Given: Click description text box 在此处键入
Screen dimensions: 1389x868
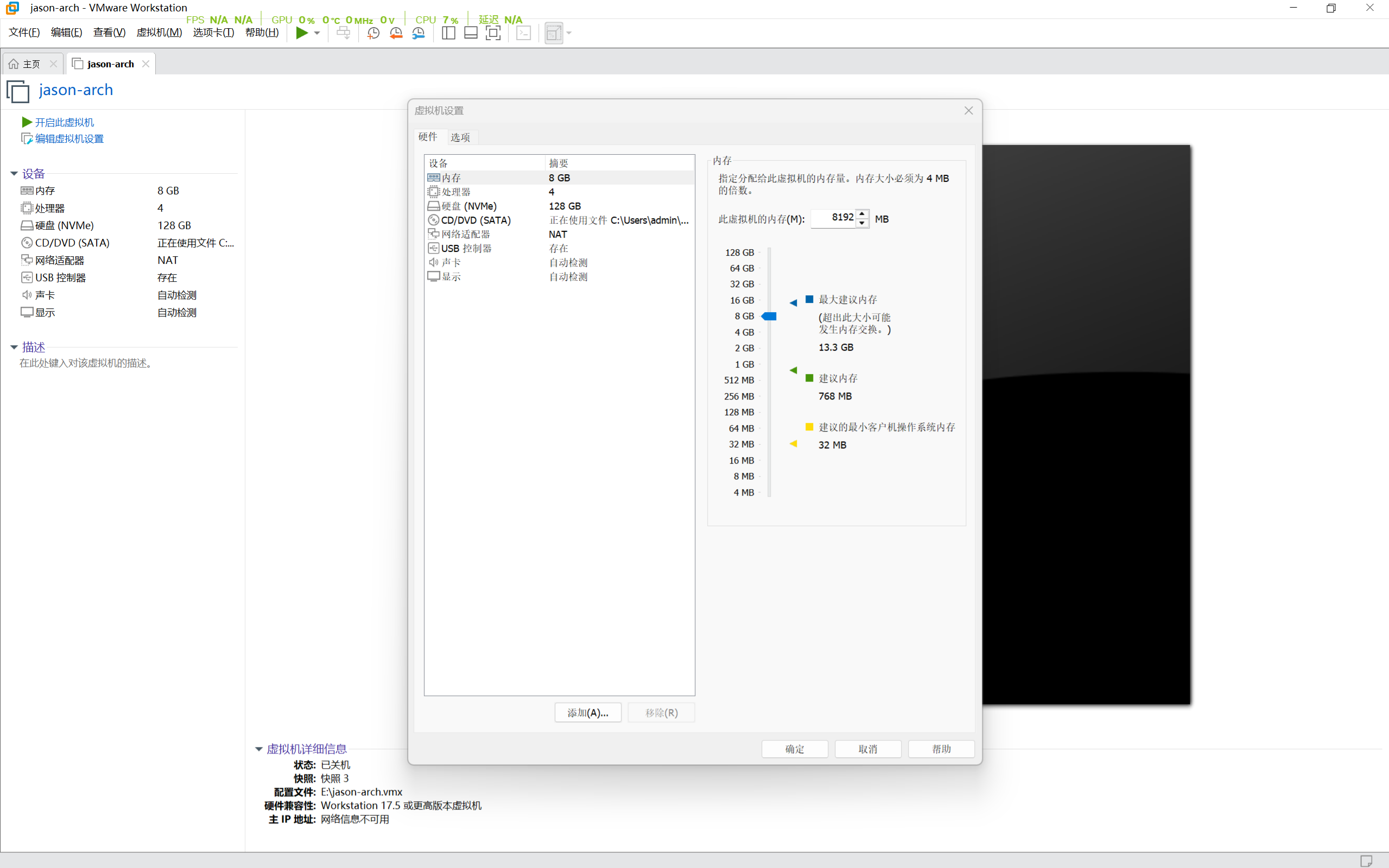Looking at the screenshot, I should point(87,363).
